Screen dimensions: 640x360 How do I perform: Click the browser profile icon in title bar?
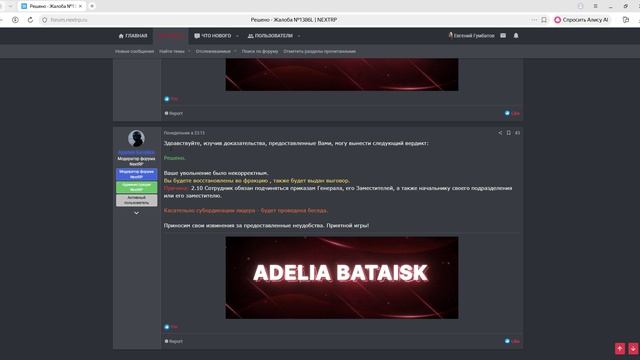(x=580, y=6)
